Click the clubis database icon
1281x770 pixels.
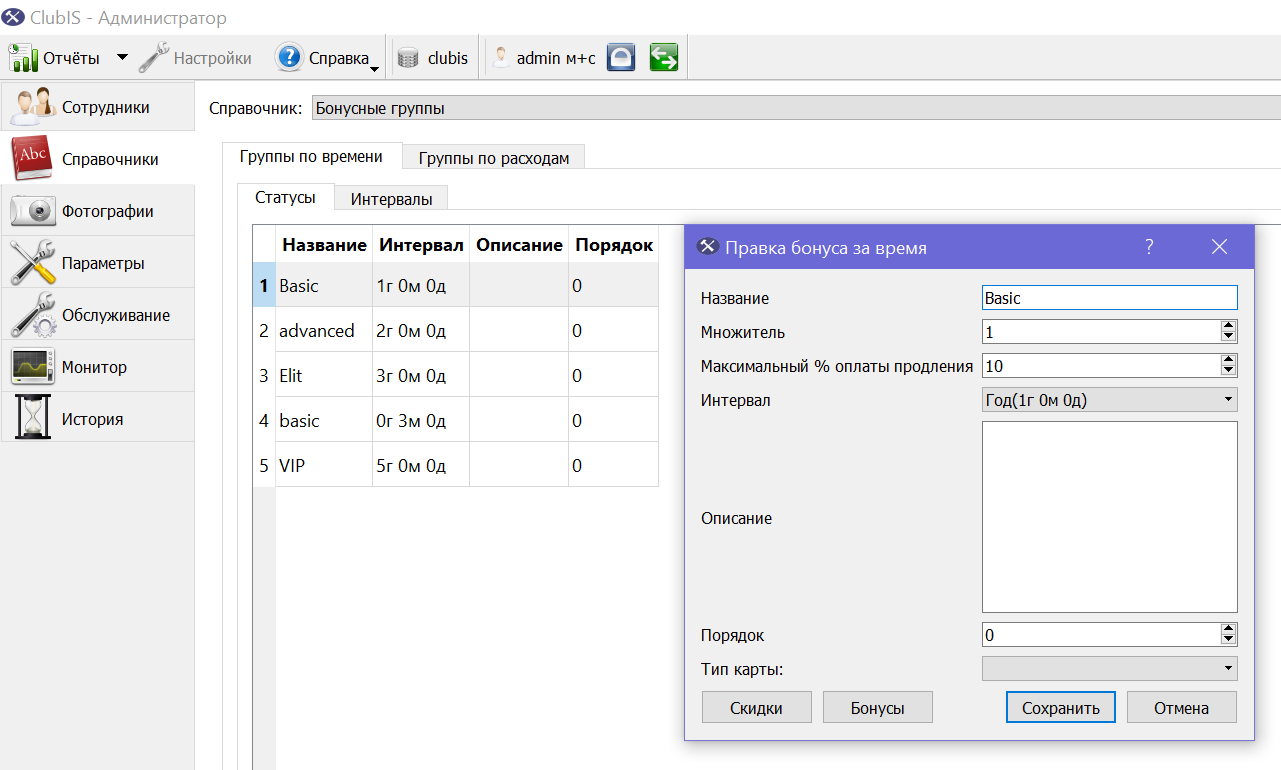(x=407, y=58)
